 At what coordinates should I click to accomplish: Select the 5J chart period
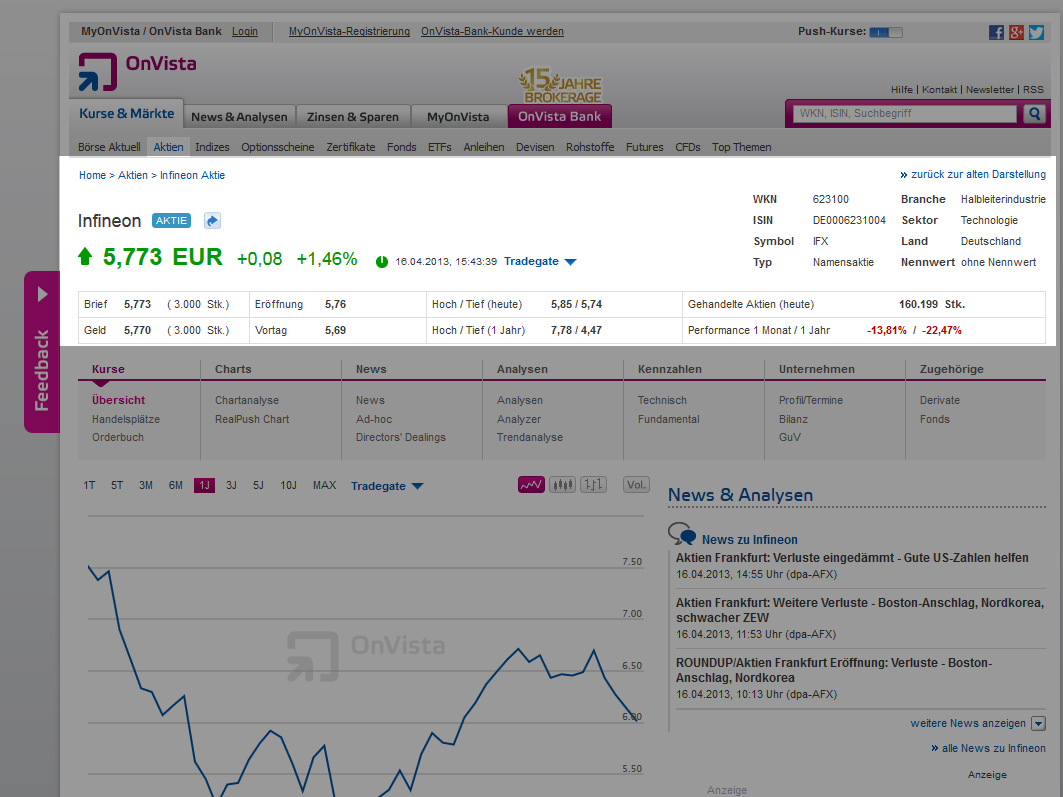click(258, 485)
